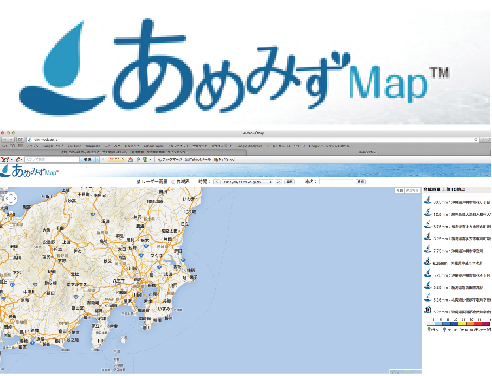The image size is (492, 376).
Task: Switch map to the aerial photo tab
Action: click(412, 190)
